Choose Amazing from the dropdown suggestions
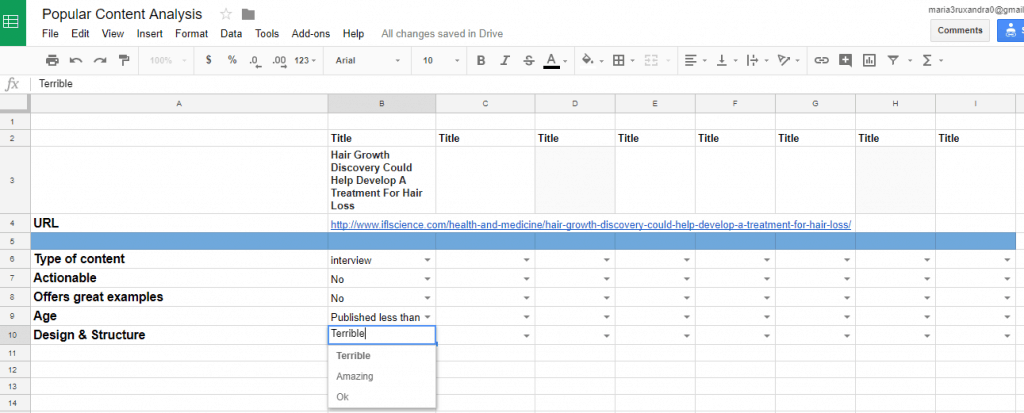This screenshot has width=1024, height=413. [355, 376]
